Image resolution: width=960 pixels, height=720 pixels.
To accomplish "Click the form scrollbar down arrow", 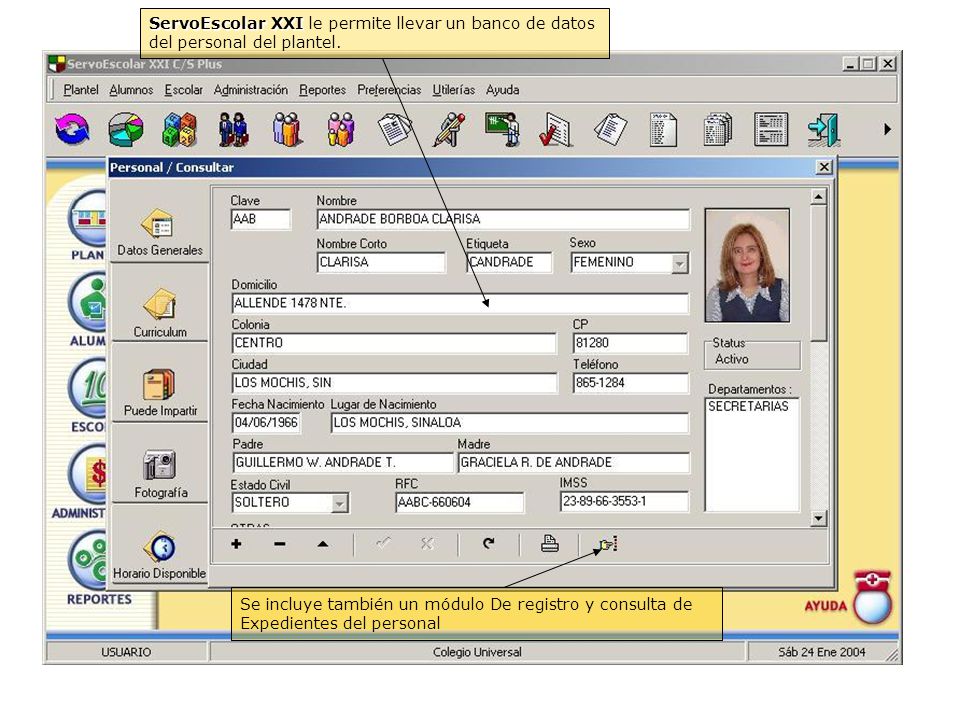I will 819,519.
